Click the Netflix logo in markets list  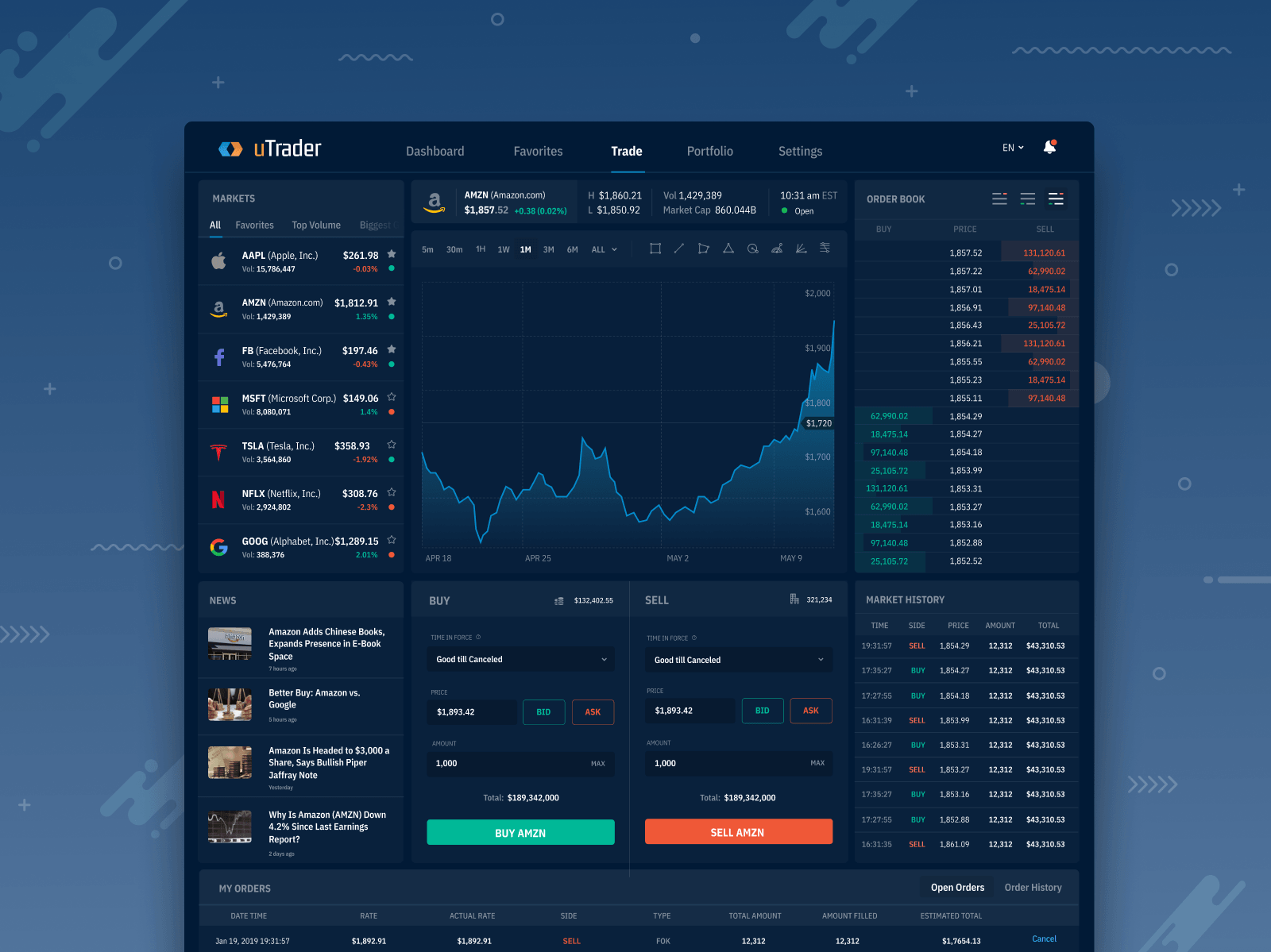(218, 499)
